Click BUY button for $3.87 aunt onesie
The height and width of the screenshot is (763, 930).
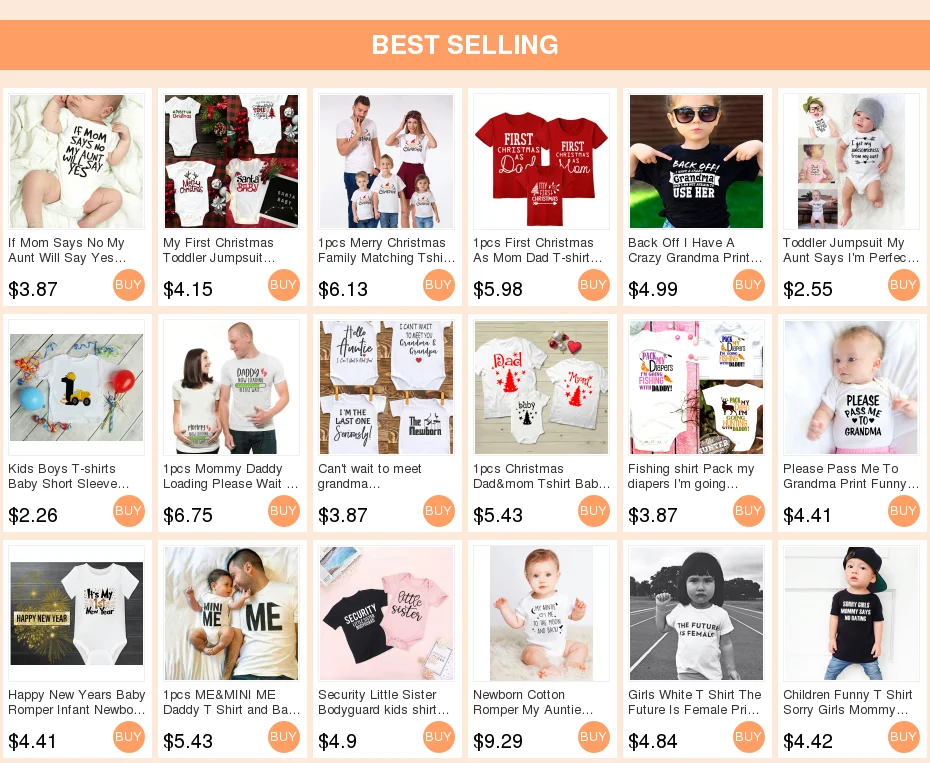(x=129, y=285)
